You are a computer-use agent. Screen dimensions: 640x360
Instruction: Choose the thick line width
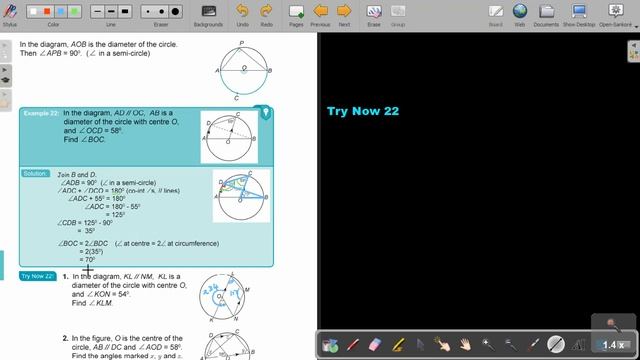coord(125,11)
